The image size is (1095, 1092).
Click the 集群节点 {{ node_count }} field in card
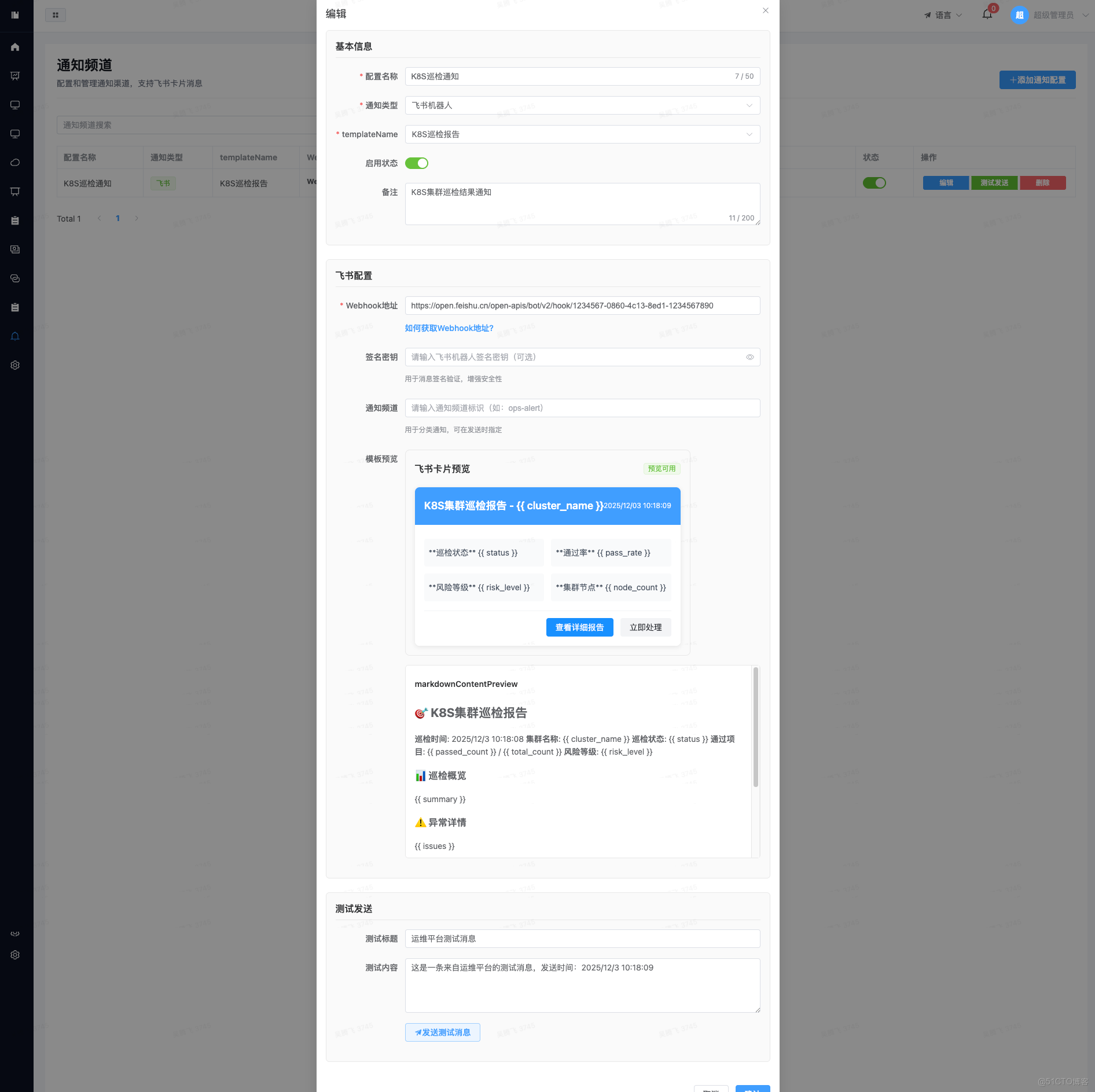coord(611,587)
